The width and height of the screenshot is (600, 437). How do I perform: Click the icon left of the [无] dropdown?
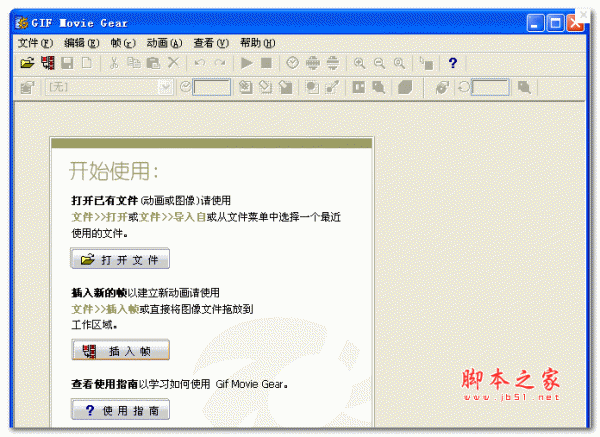28,87
